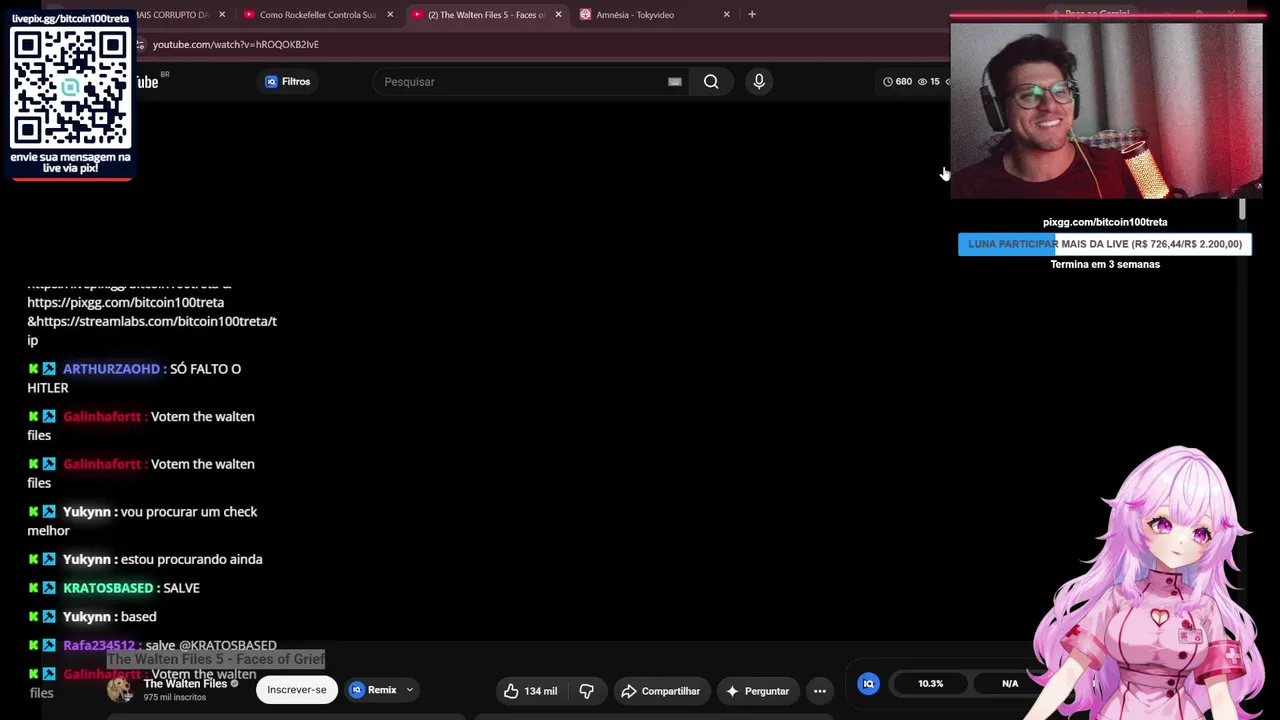Close The Walten Files 5 tab
The height and width of the screenshot is (720, 1280).
point(558,14)
